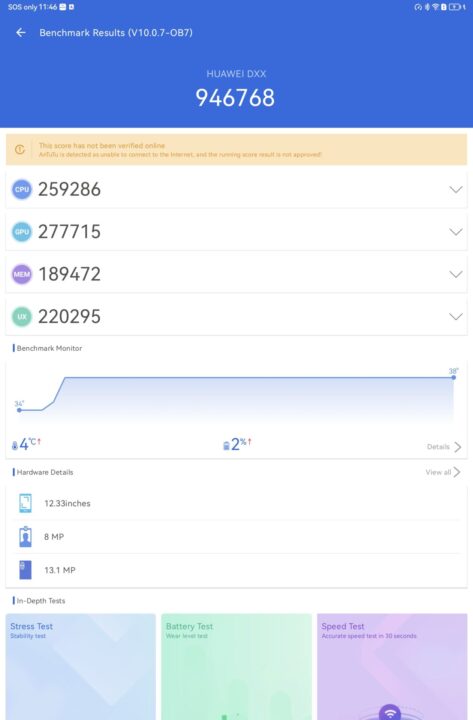The width and height of the screenshot is (473, 720).
Task: Open View all hardware details
Action: pos(443,472)
